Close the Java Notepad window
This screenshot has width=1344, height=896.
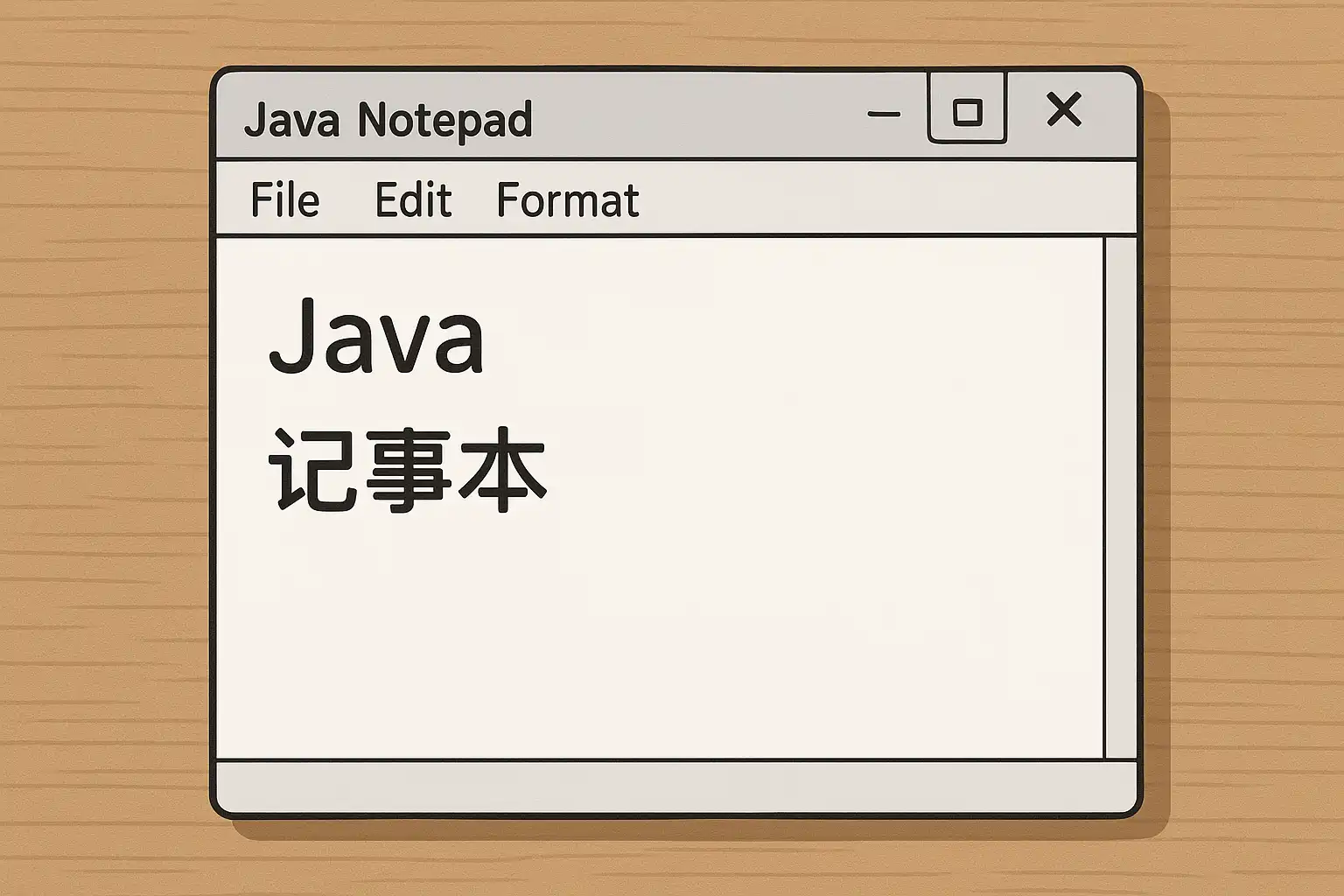click(x=1064, y=110)
